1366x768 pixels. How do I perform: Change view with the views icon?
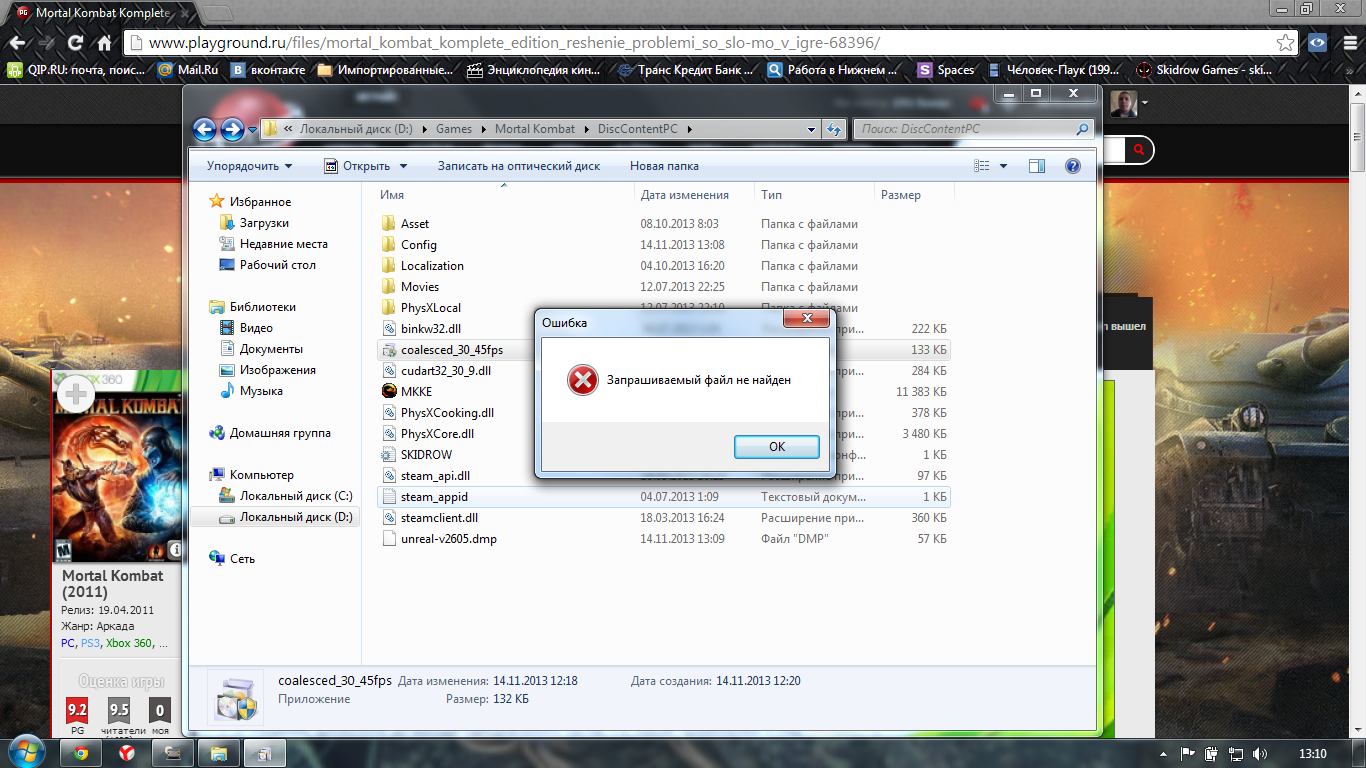click(x=982, y=166)
